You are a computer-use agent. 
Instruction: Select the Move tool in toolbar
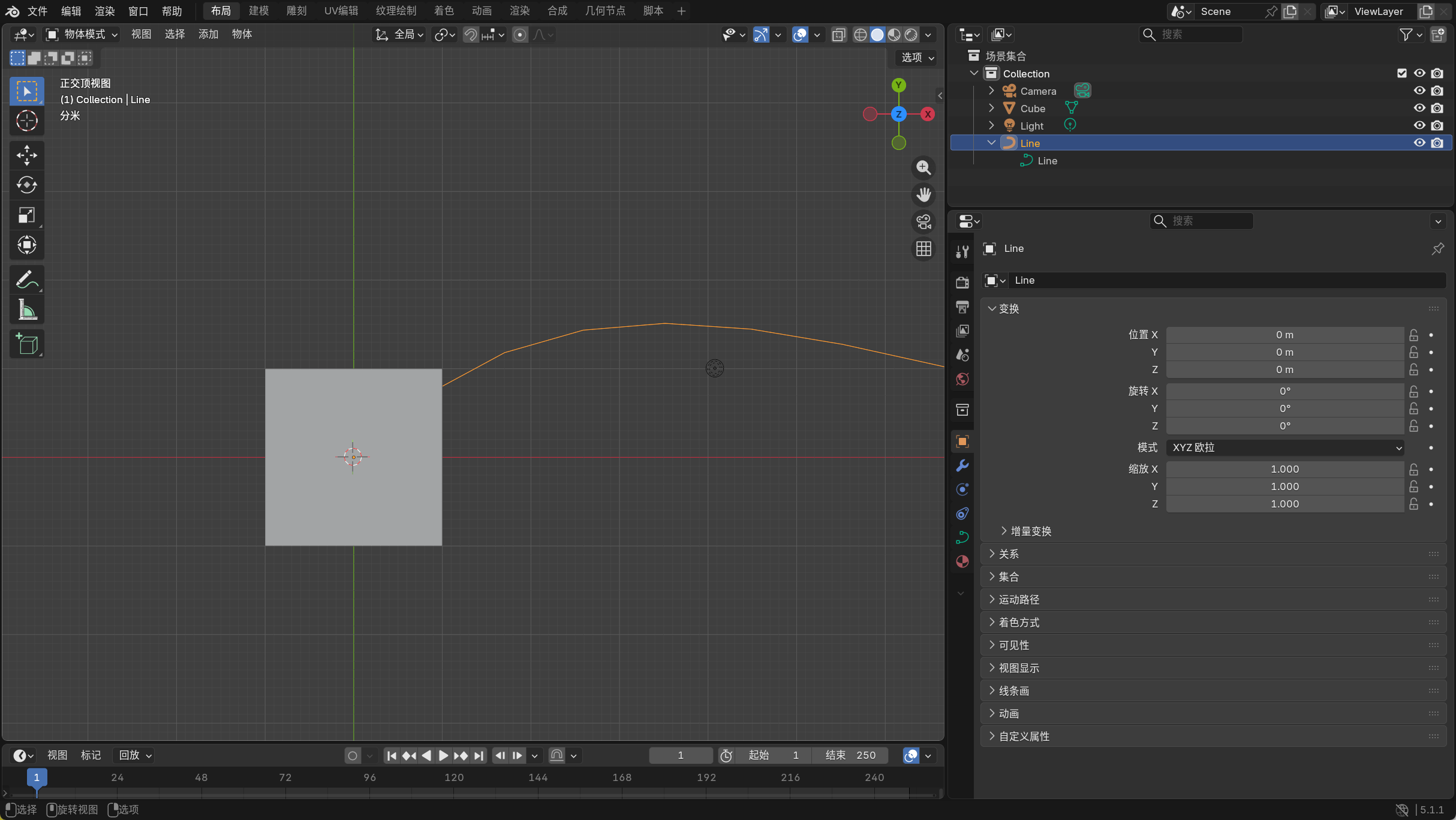(26, 155)
